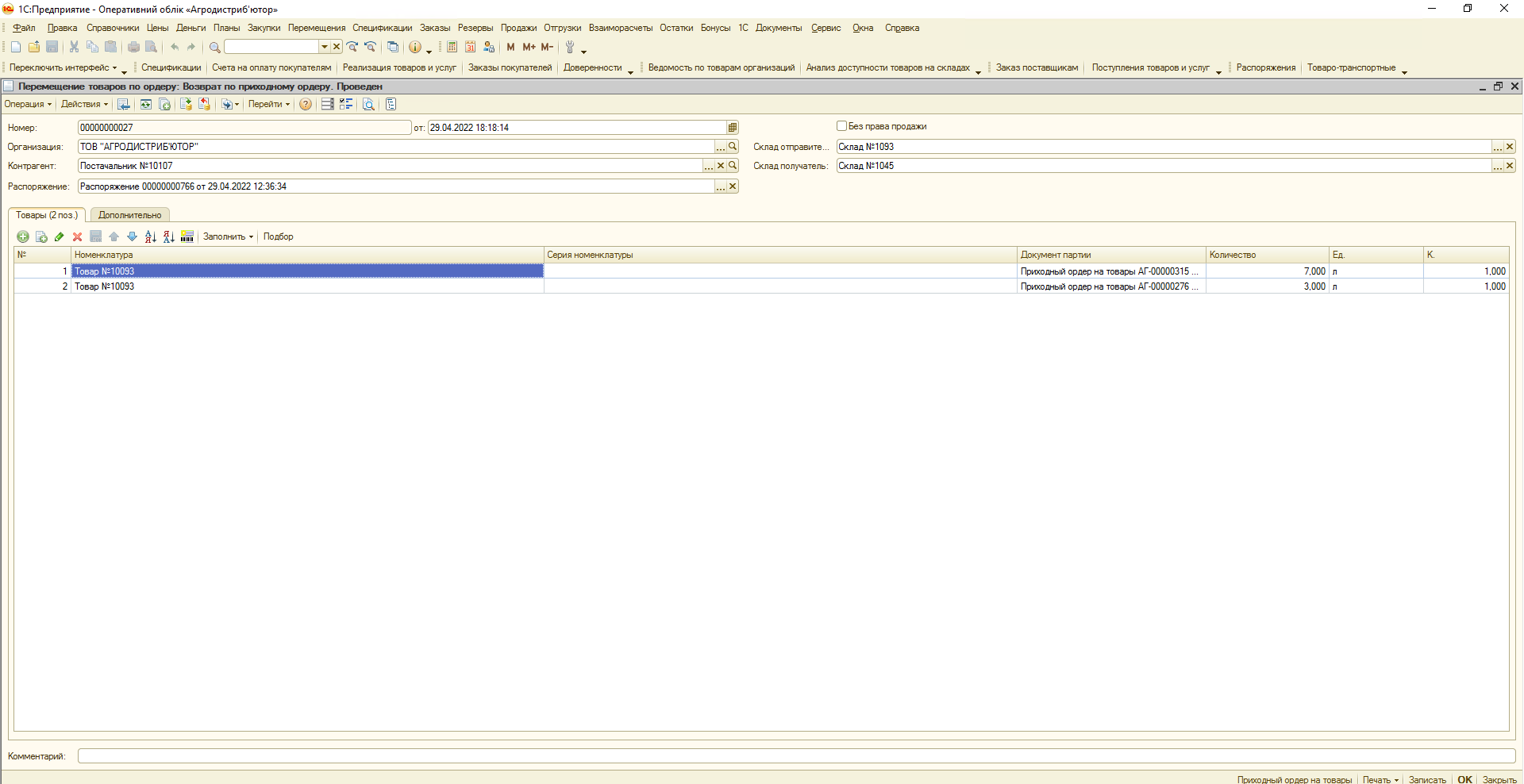This screenshot has width=1524, height=784.
Task: Switch to the 'Дополнительно' tab
Action: [129, 215]
